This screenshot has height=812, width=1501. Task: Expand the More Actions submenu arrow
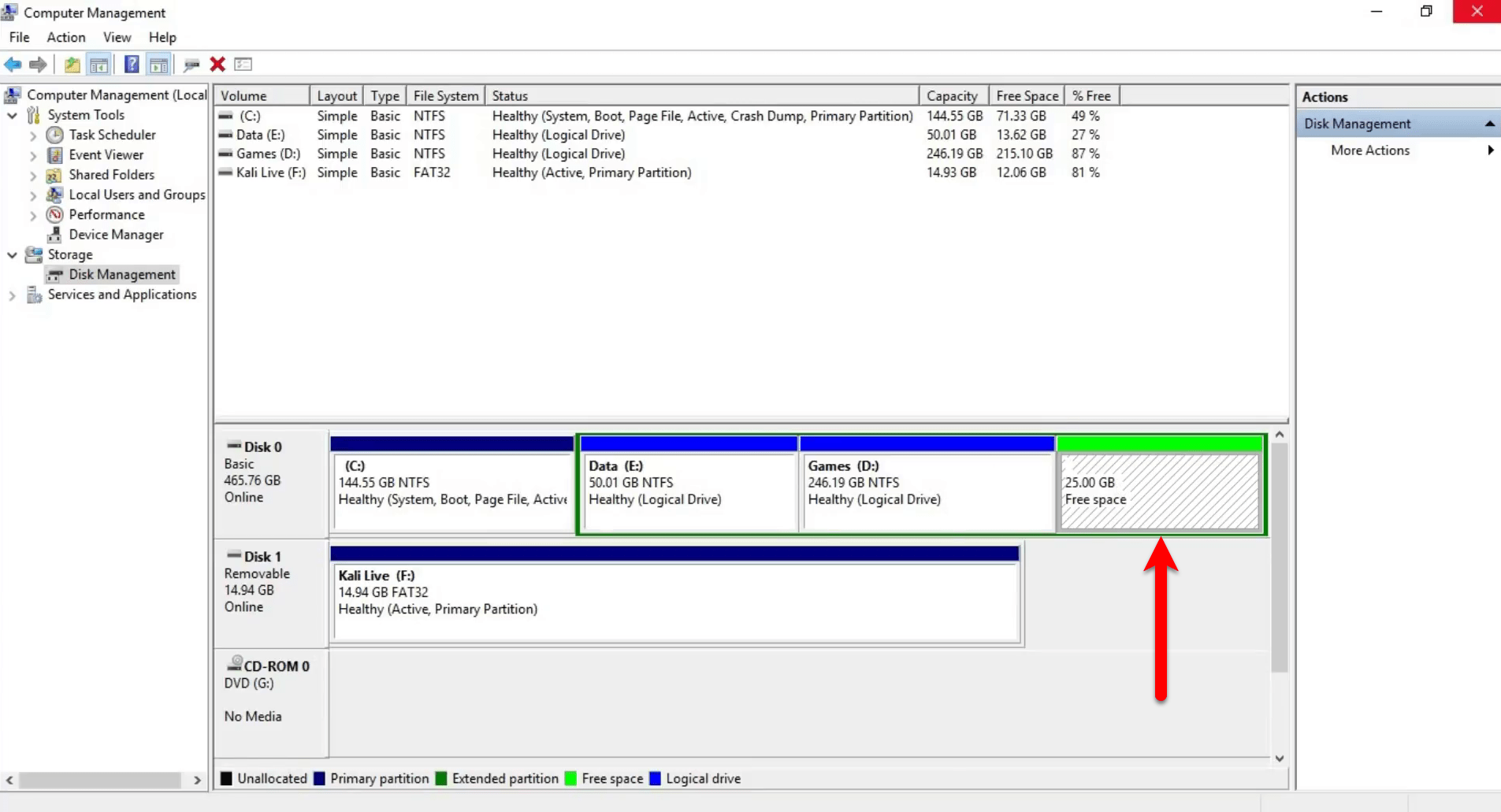[1490, 150]
